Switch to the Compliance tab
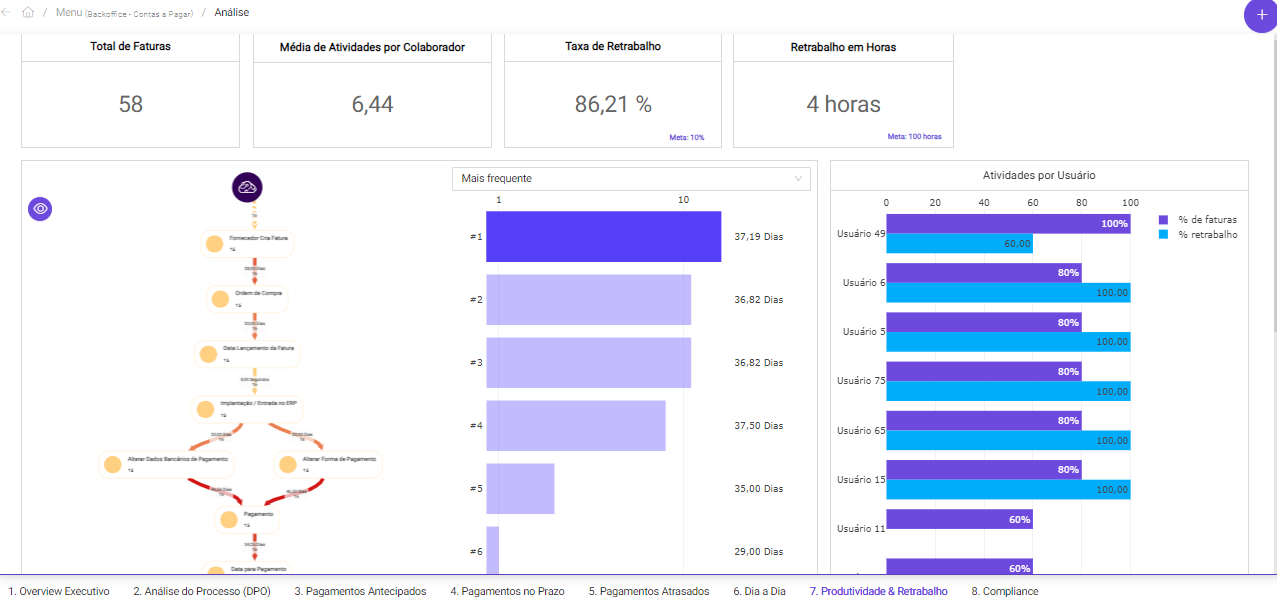This screenshot has width=1277, height=606. pos(1003,591)
